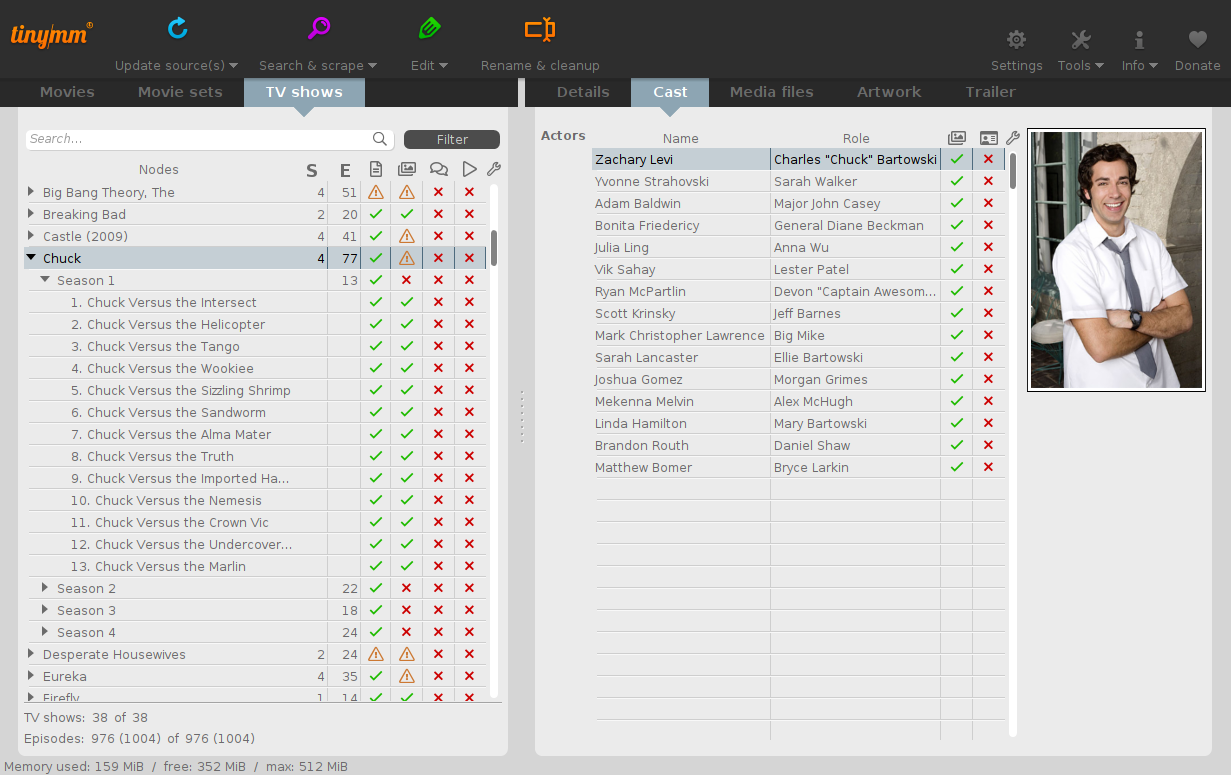Select episode Chuck Versus the Wookiee

tap(162, 368)
